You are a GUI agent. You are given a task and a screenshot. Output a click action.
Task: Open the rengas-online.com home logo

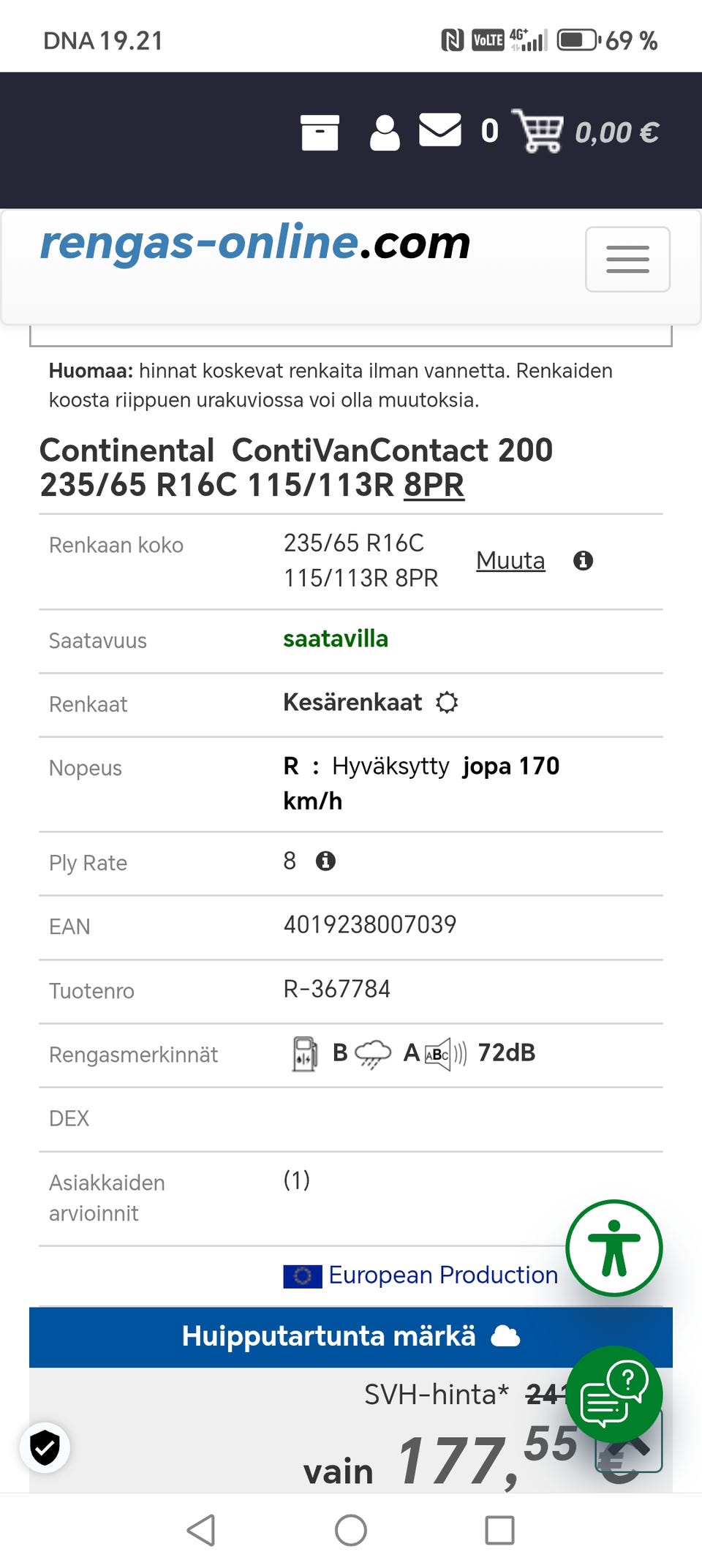(255, 243)
